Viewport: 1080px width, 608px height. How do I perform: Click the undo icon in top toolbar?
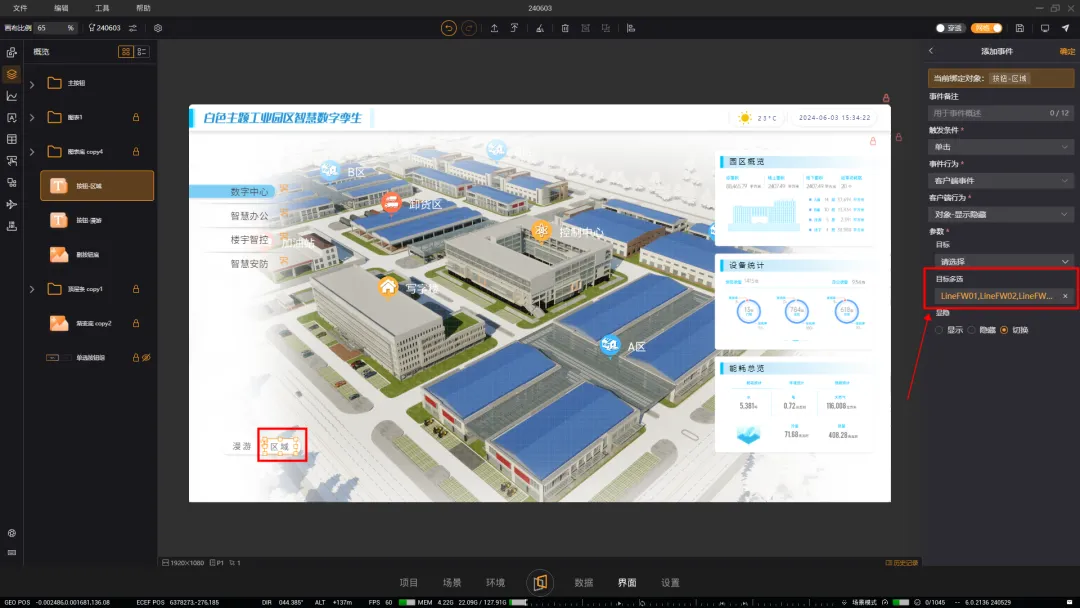coord(448,28)
